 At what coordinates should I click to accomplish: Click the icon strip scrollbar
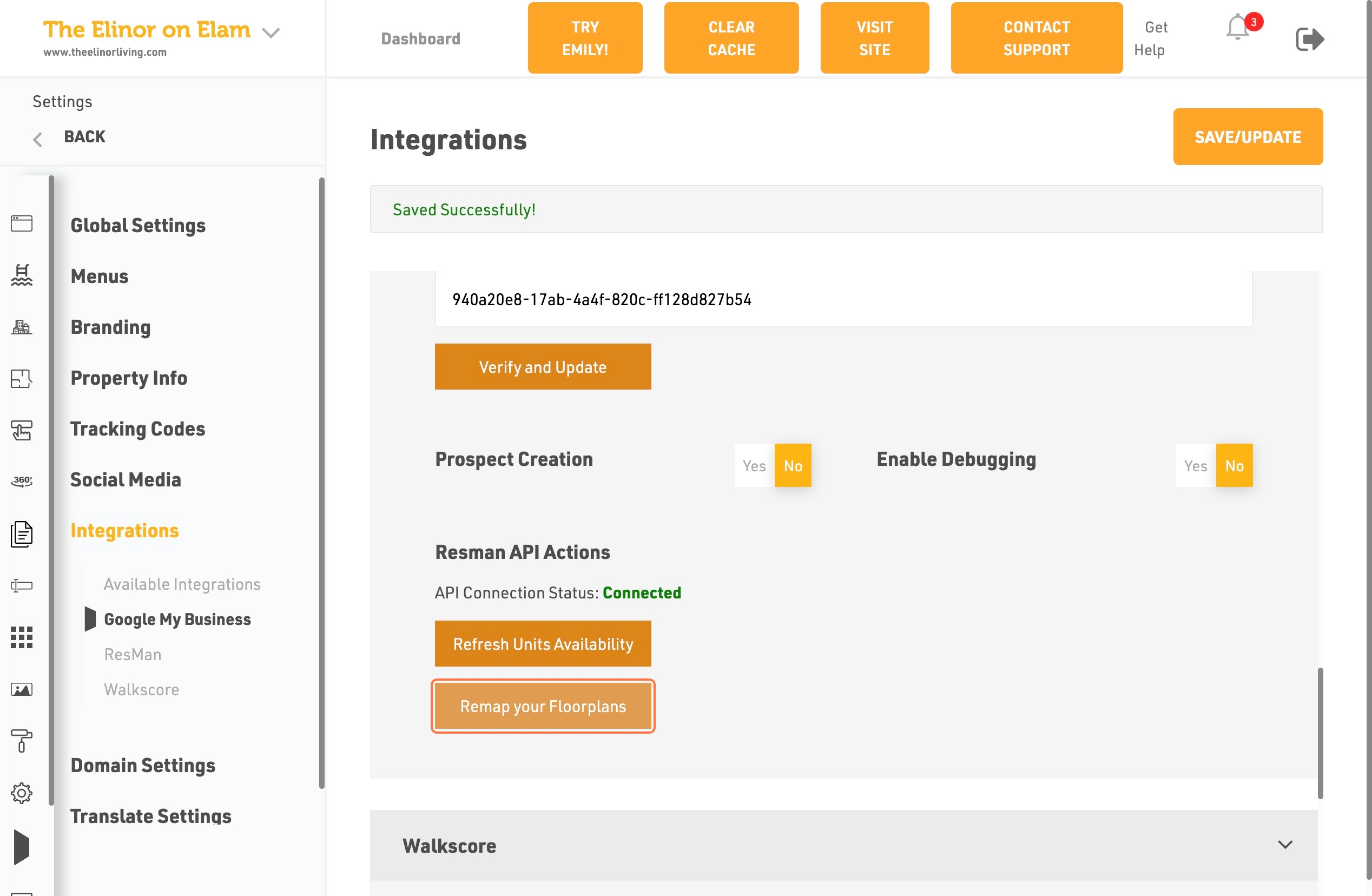tap(51, 490)
